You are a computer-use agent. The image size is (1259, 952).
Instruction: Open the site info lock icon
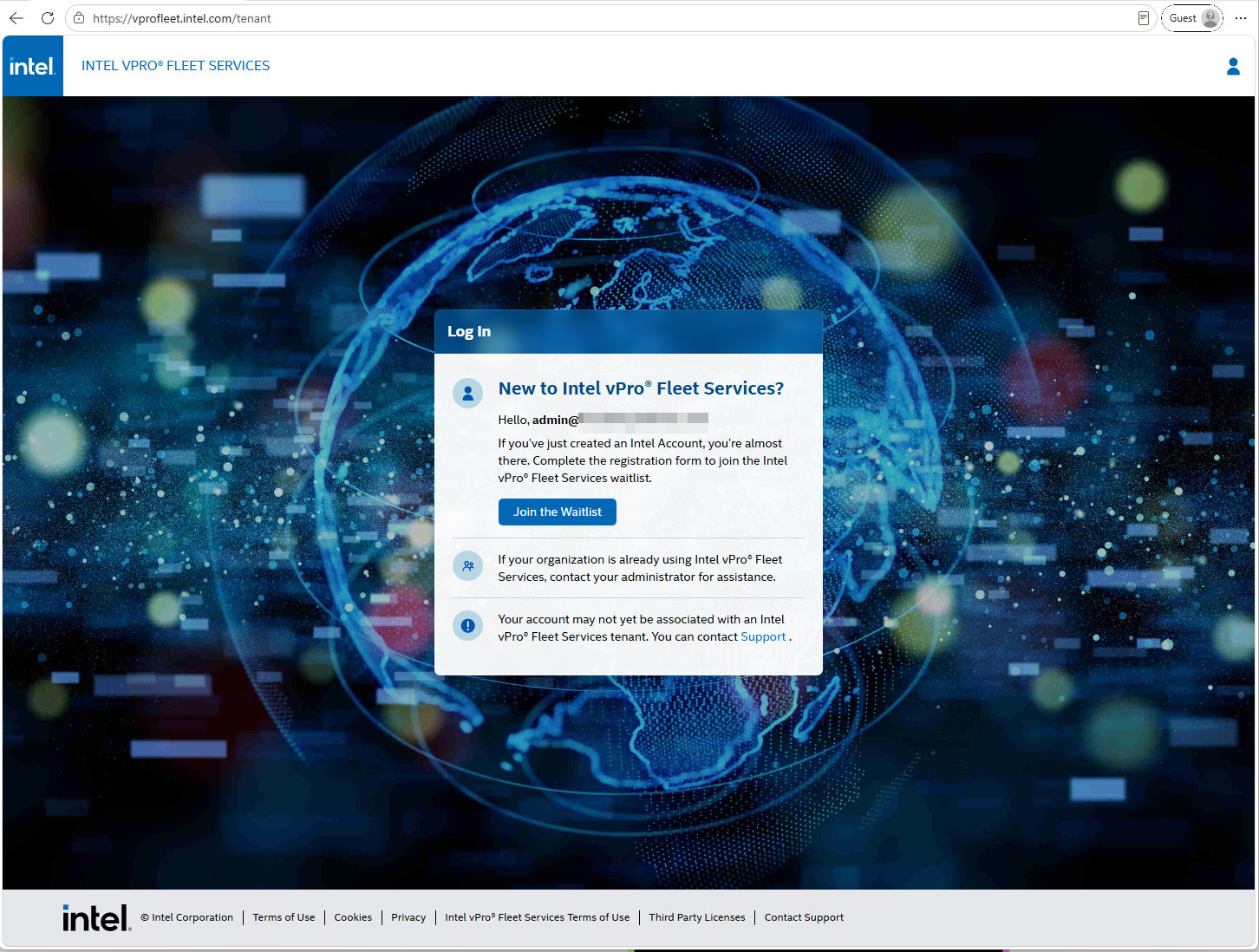tap(79, 18)
